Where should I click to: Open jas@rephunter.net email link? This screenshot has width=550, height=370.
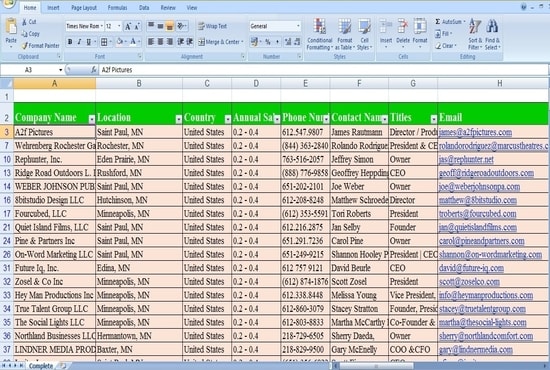coord(466,160)
